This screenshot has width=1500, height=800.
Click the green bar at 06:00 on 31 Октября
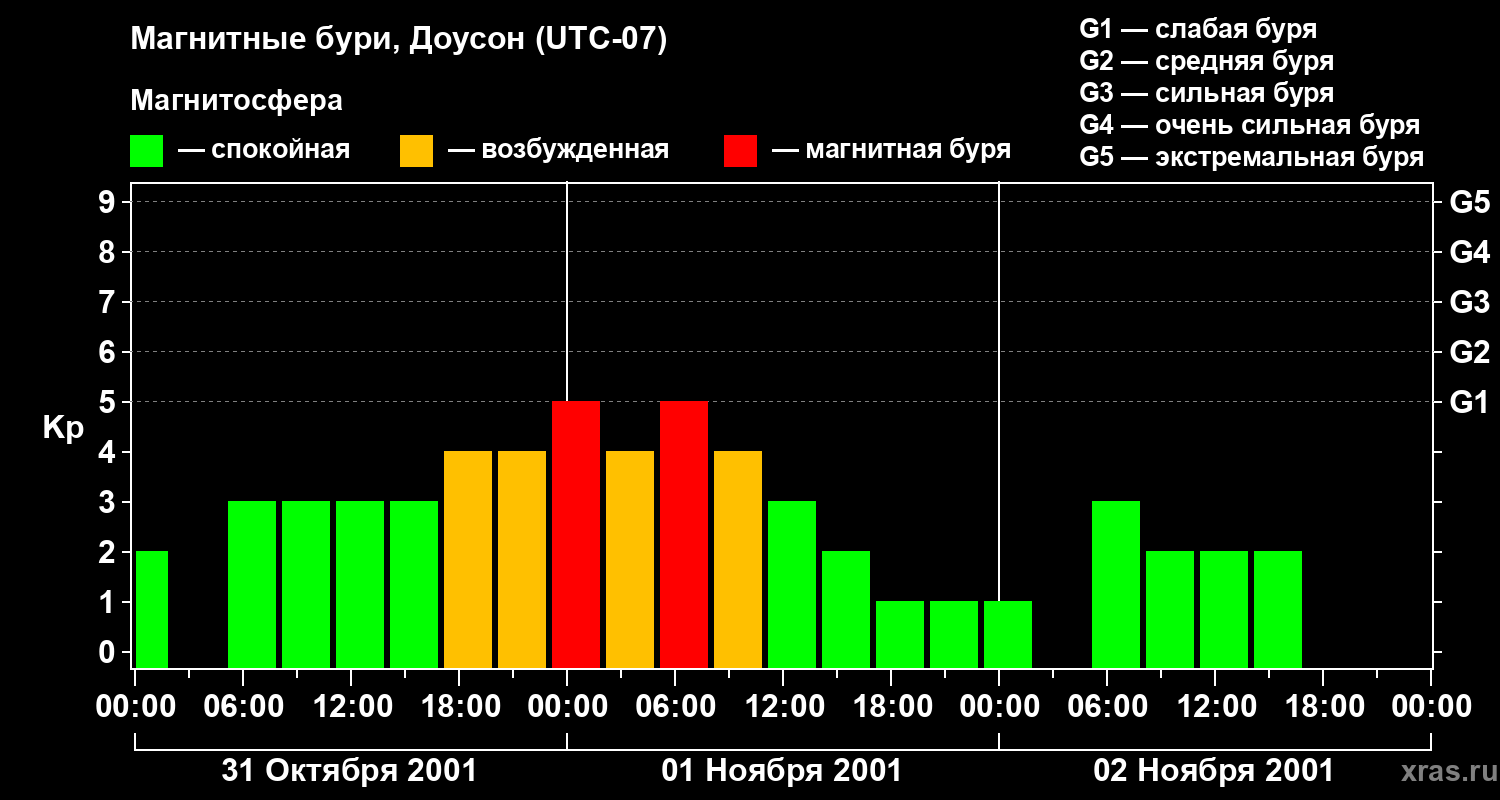click(x=252, y=584)
